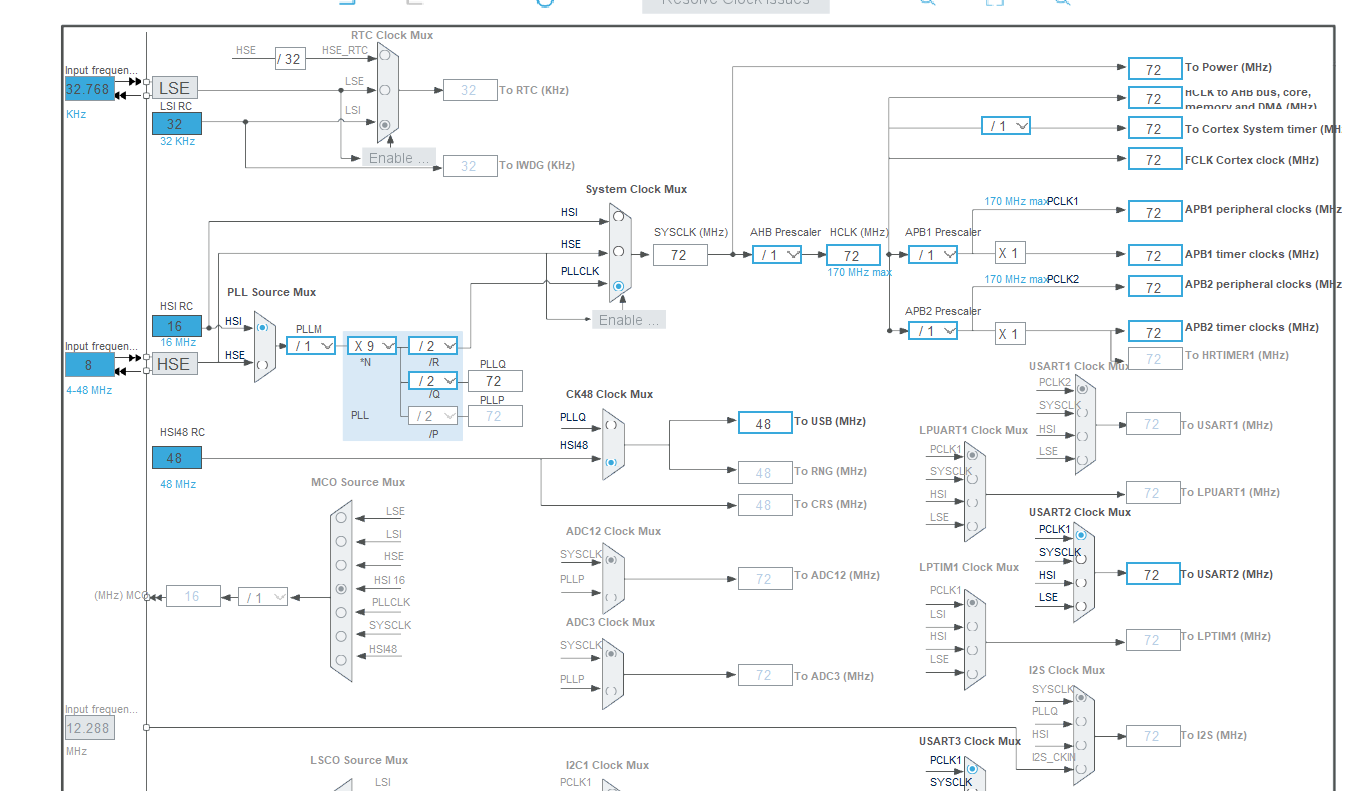Select PLLCLK in the MCO Source Mux
This screenshot has height=796, width=1366.
coord(342,611)
